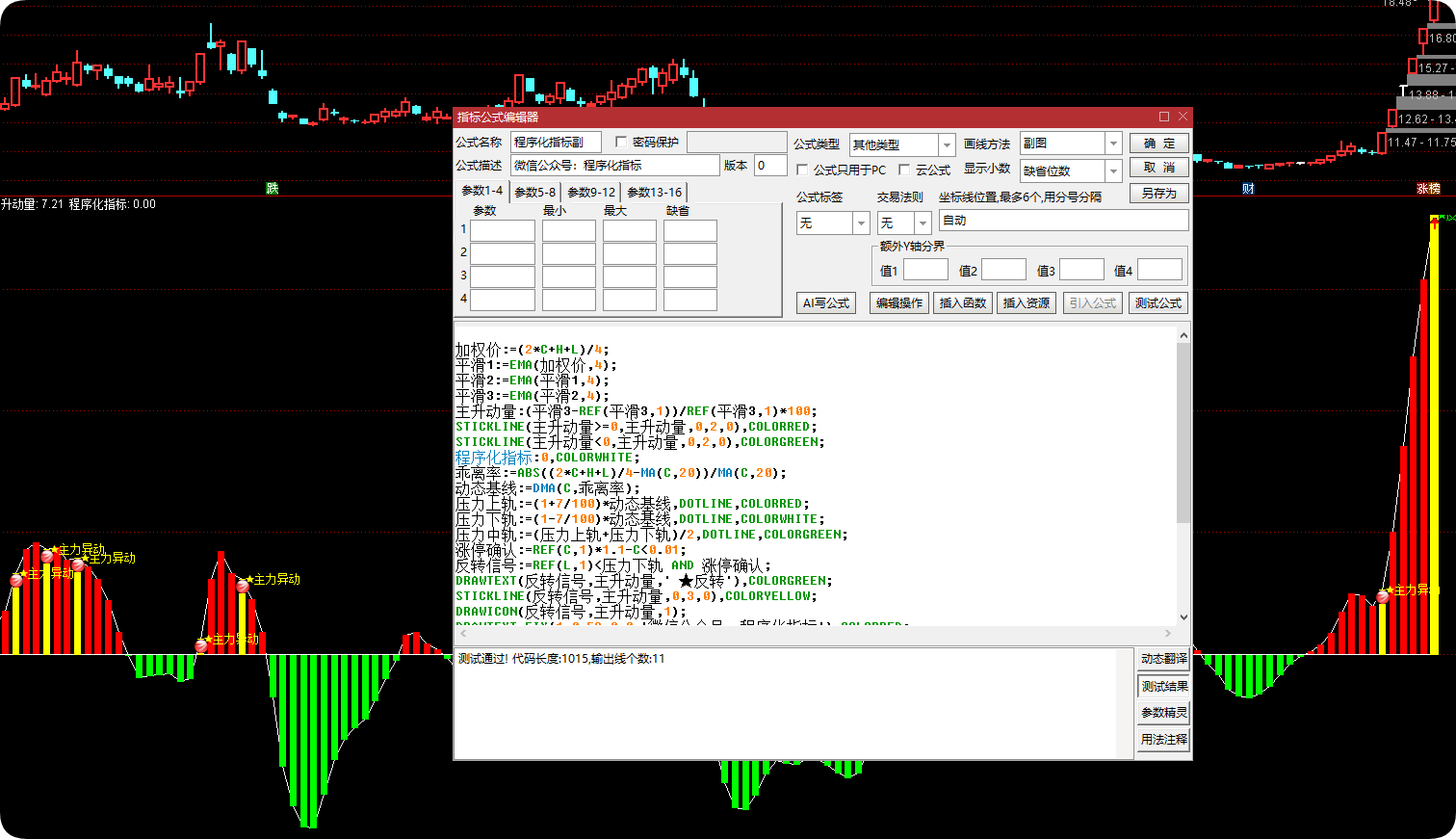This screenshot has width=1456, height=839.
Task: Click the 坐标线位置 input field
Action: click(1063, 221)
